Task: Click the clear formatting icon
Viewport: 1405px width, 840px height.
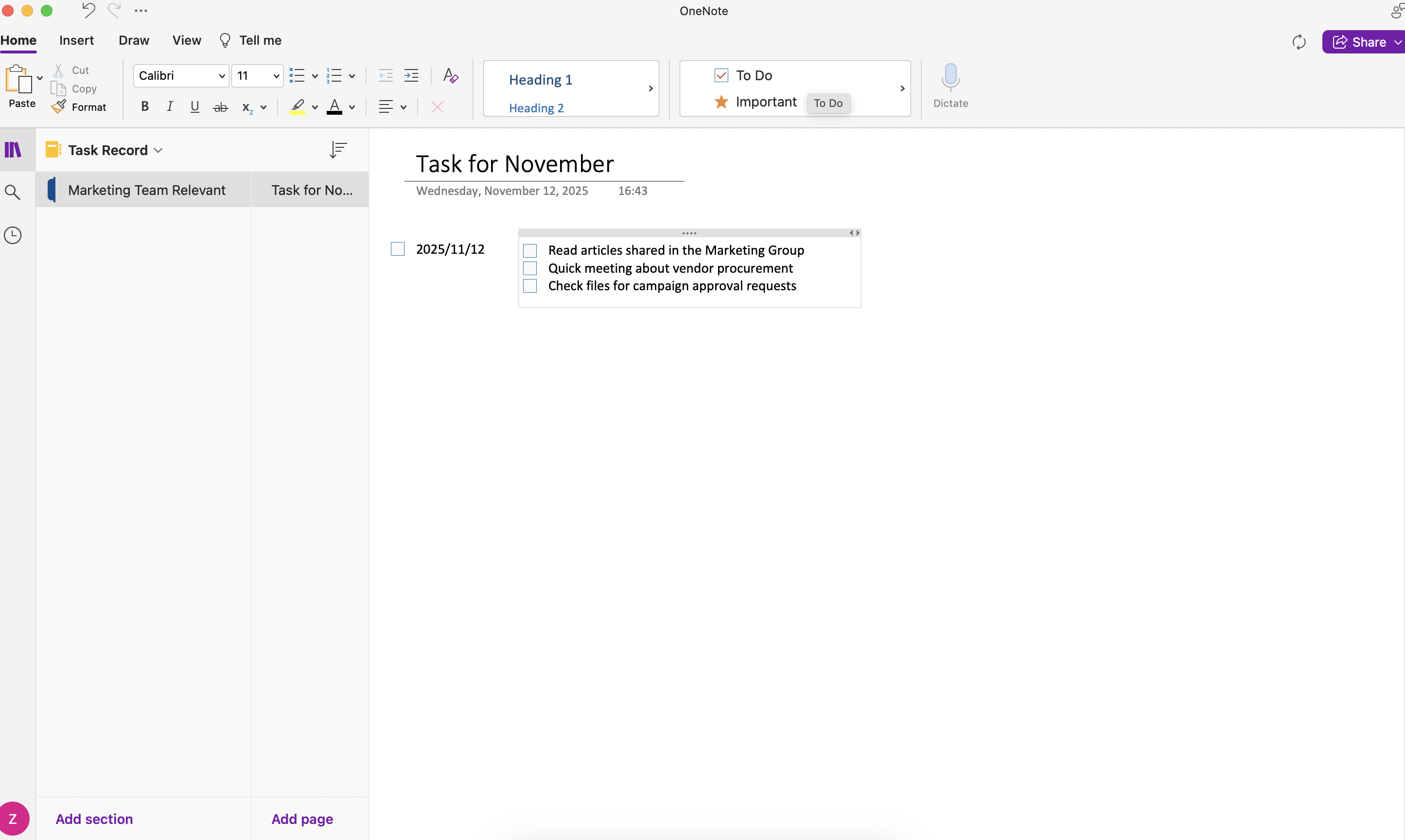Action: (451, 75)
